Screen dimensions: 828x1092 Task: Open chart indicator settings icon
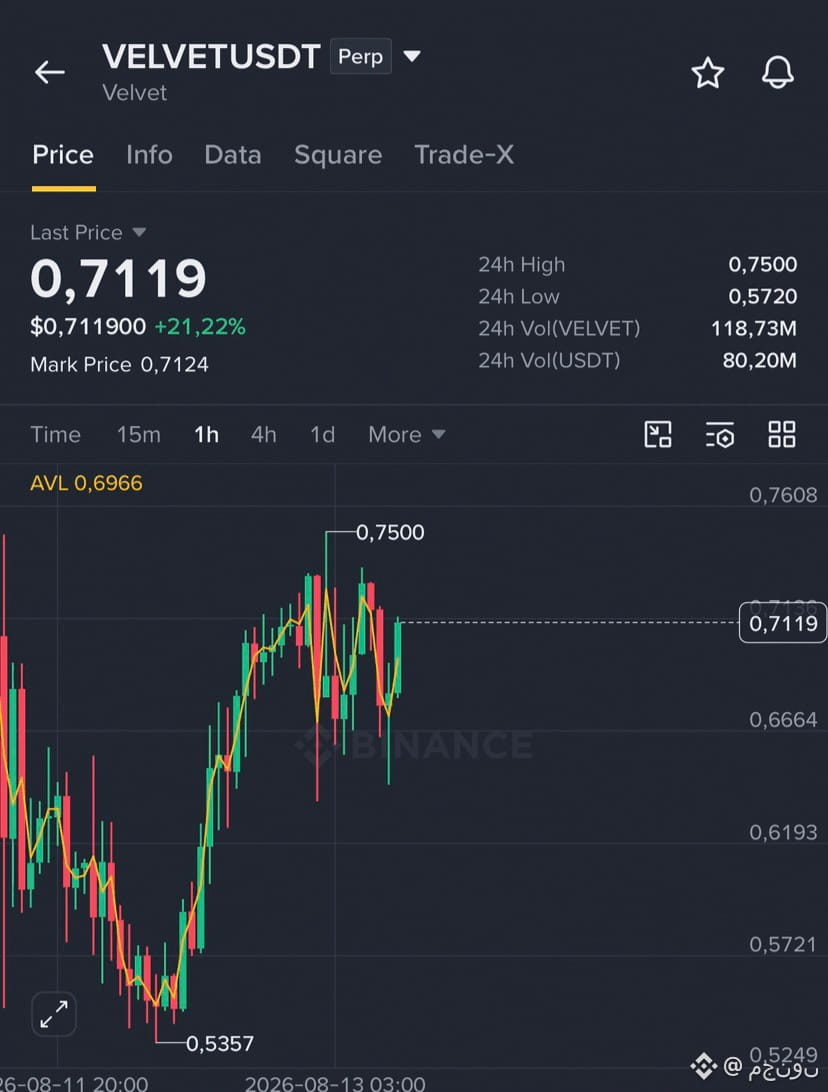coord(719,435)
